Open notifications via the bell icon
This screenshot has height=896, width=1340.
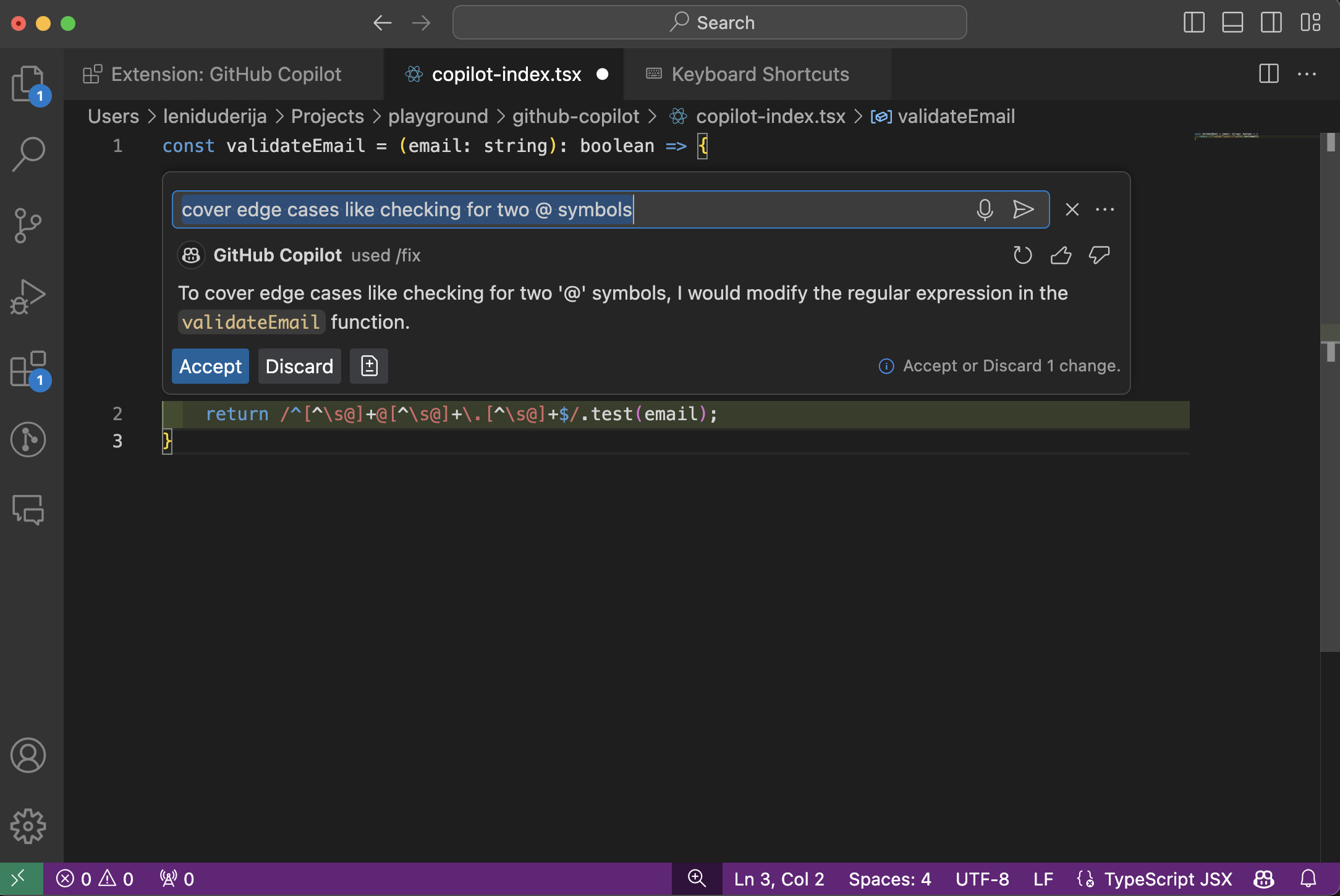point(1308,879)
